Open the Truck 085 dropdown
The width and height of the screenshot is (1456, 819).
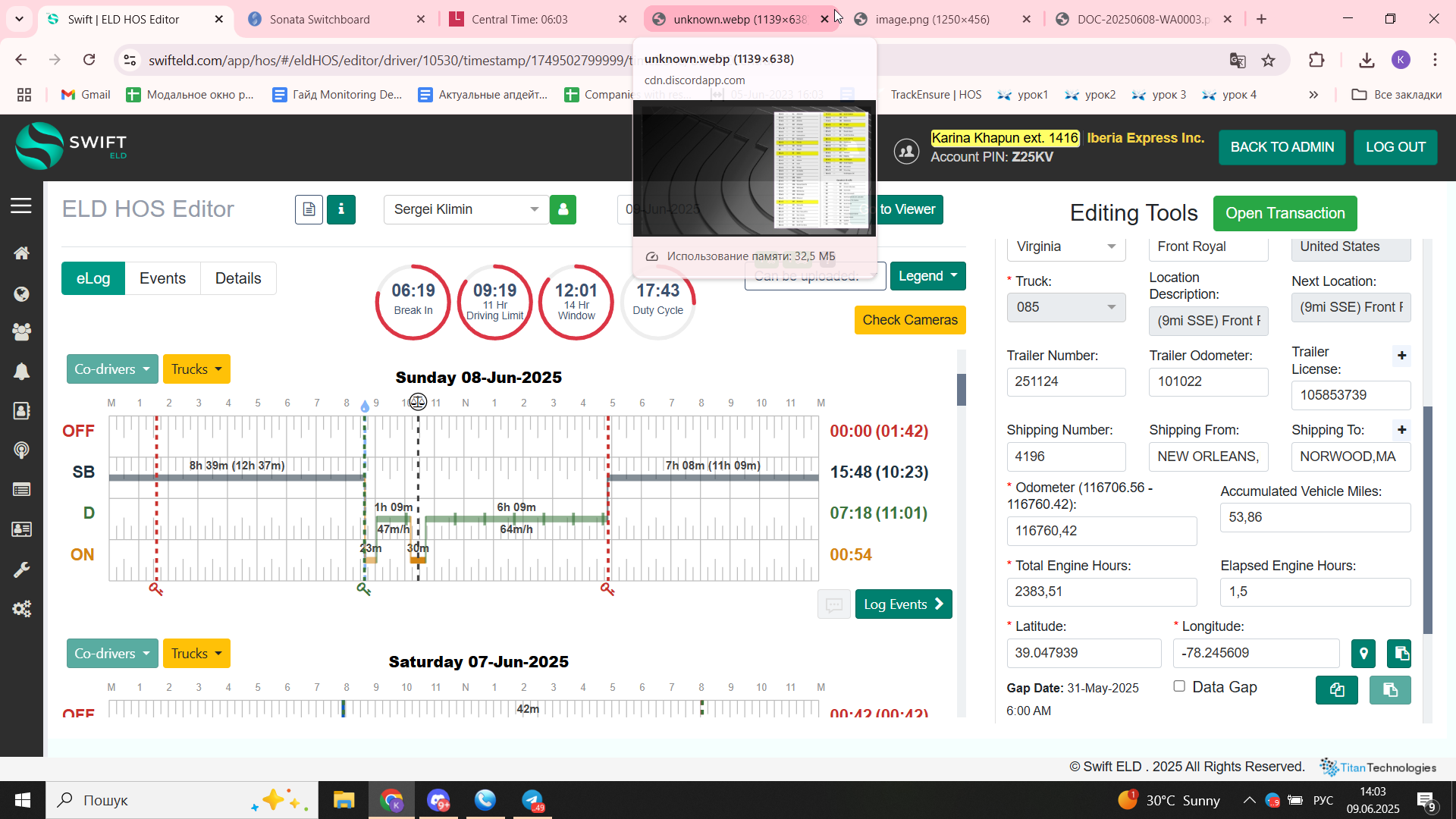1065,307
